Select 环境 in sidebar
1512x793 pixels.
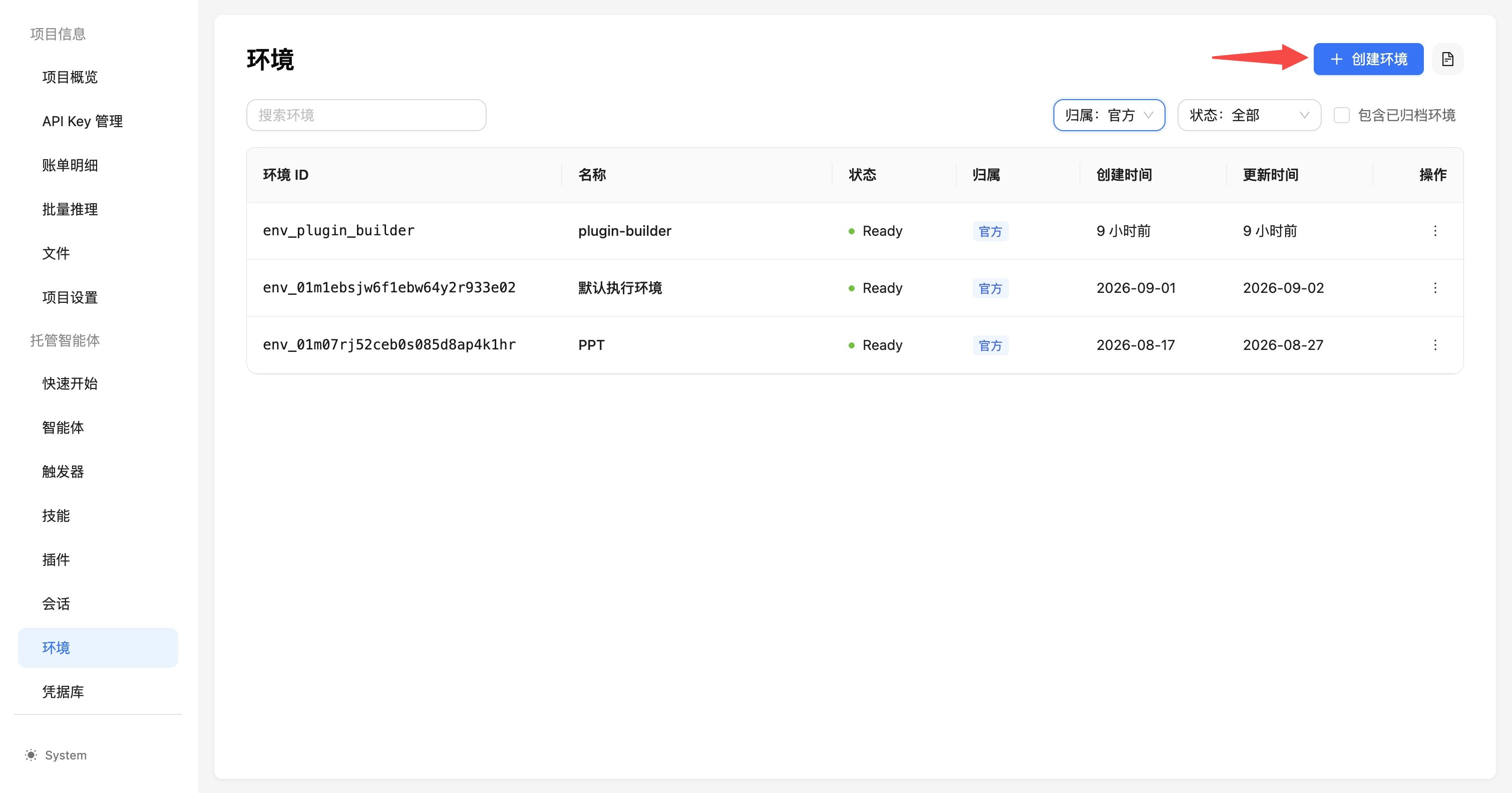[x=98, y=647]
